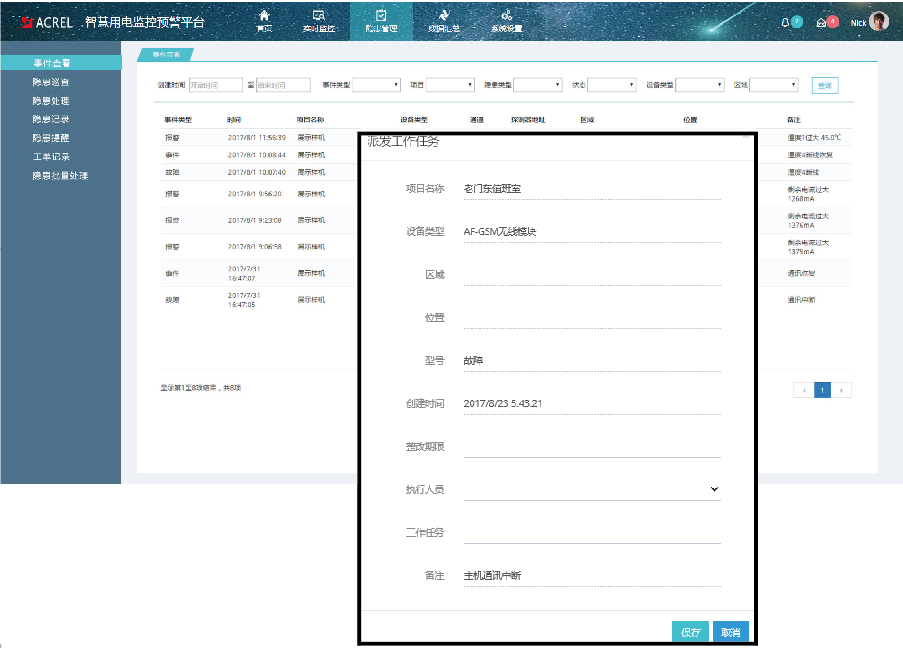This screenshot has height=648, width=903.
Task: Click 型号 field showing 故障
Action: (x=592, y=361)
